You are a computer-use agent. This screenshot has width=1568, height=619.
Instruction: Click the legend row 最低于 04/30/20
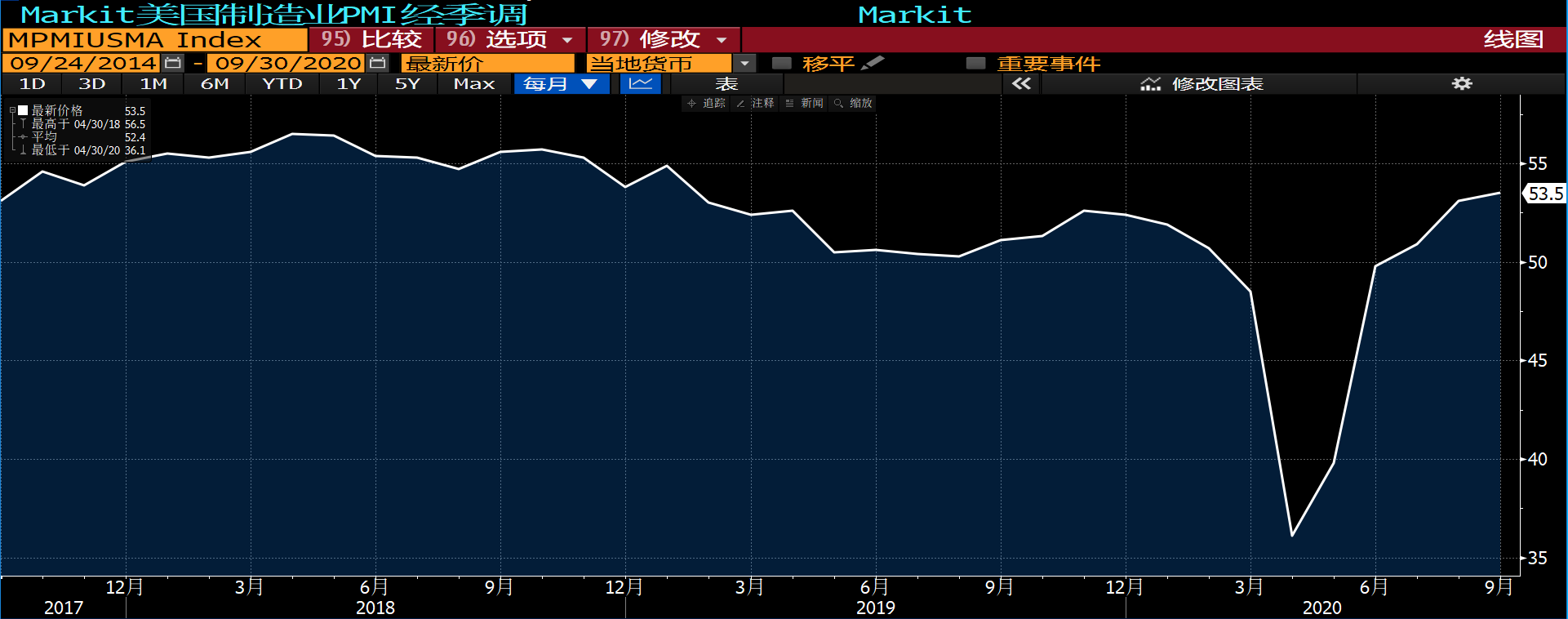coord(81,150)
